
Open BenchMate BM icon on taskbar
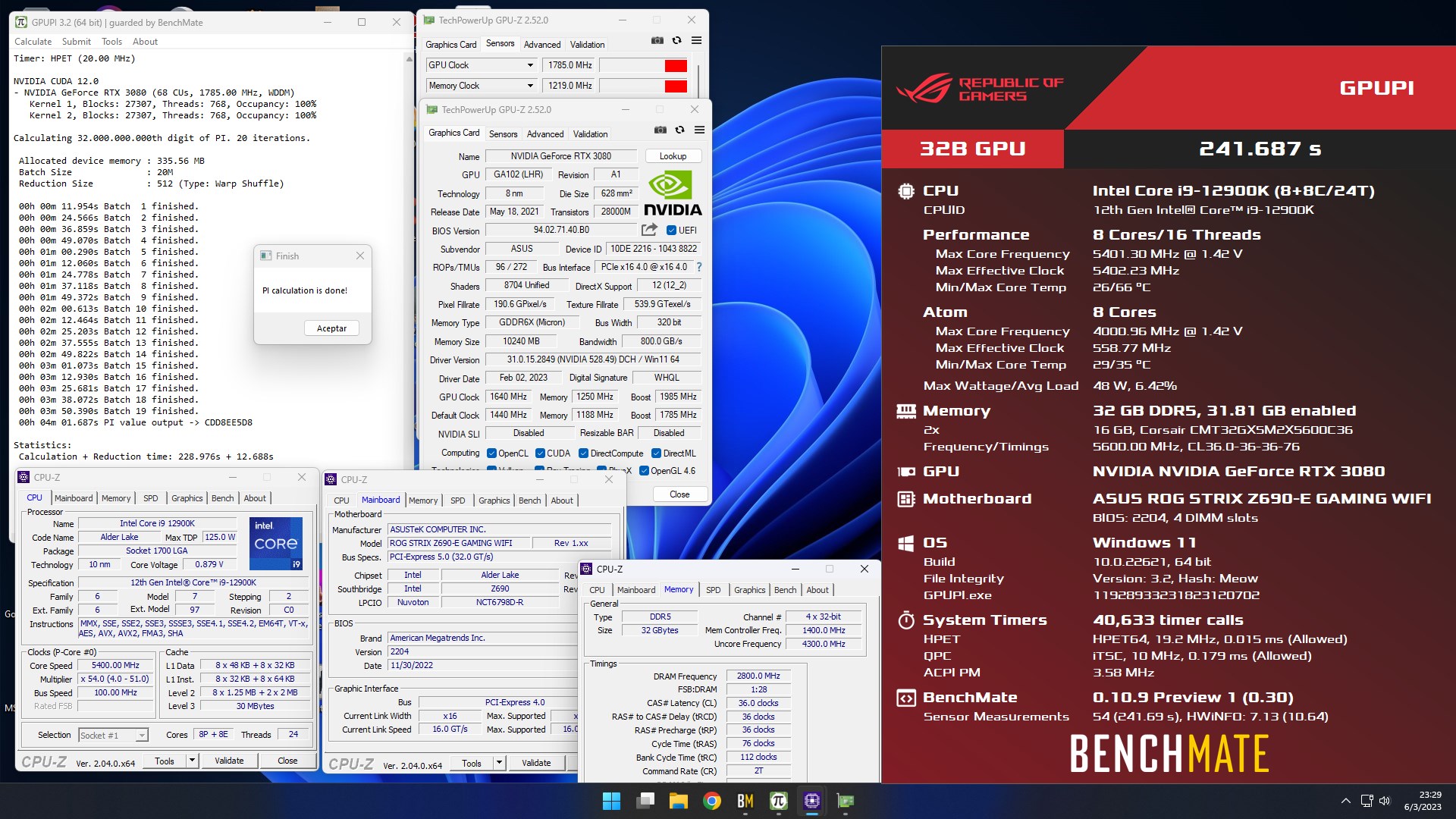point(745,801)
